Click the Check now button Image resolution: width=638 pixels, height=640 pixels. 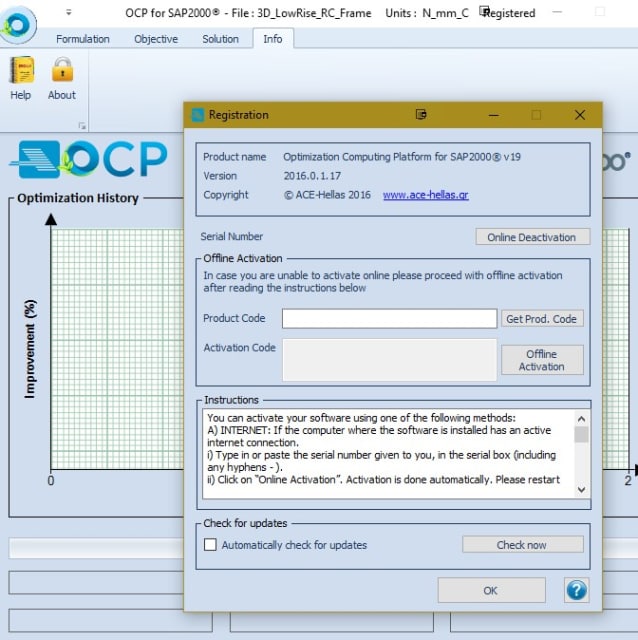click(x=522, y=545)
